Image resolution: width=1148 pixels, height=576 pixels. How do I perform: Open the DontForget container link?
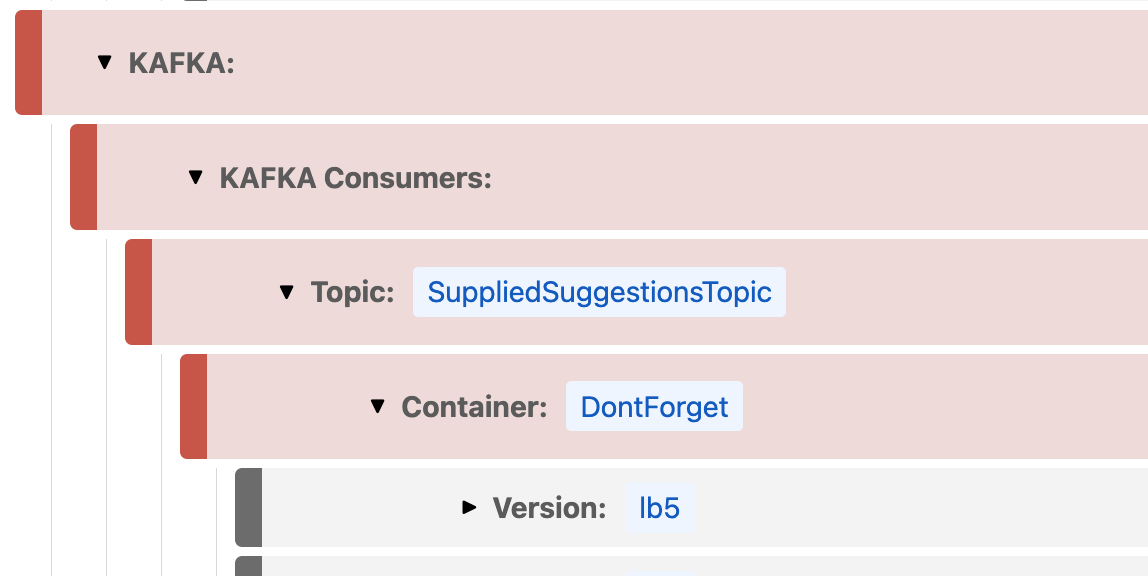click(x=654, y=406)
